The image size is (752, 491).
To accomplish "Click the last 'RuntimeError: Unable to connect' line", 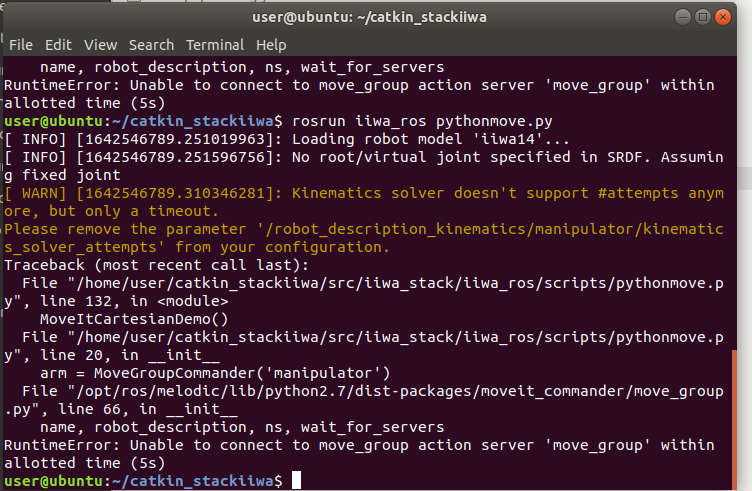I will (x=359, y=445).
